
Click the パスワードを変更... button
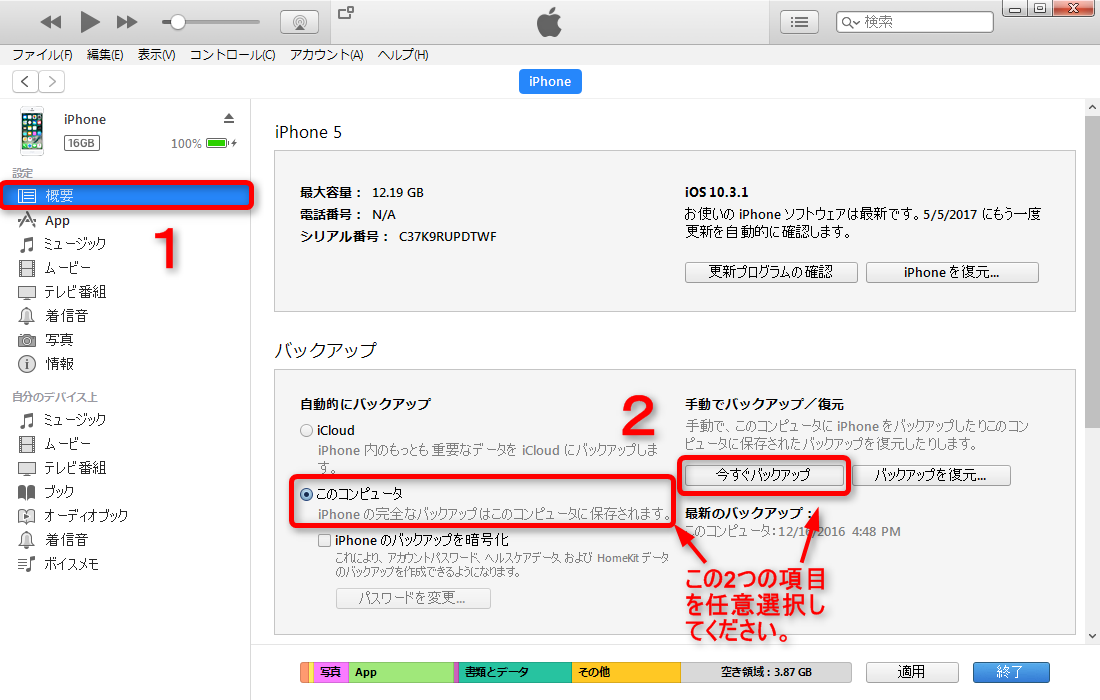[x=413, y=598]
